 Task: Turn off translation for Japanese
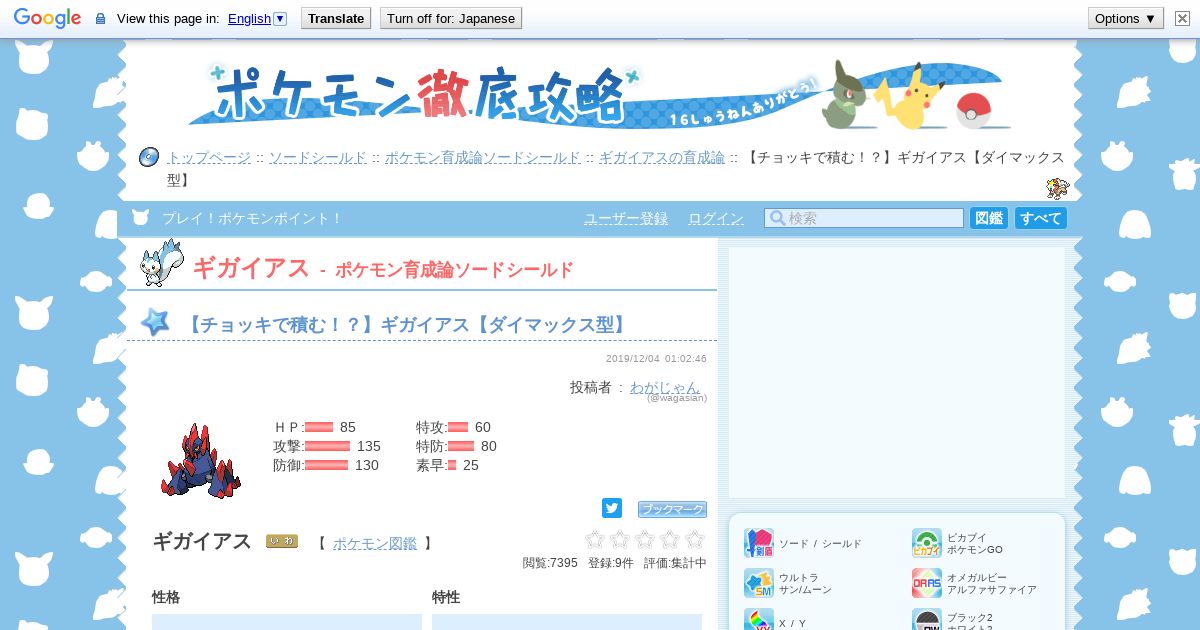tap(451, 18)
